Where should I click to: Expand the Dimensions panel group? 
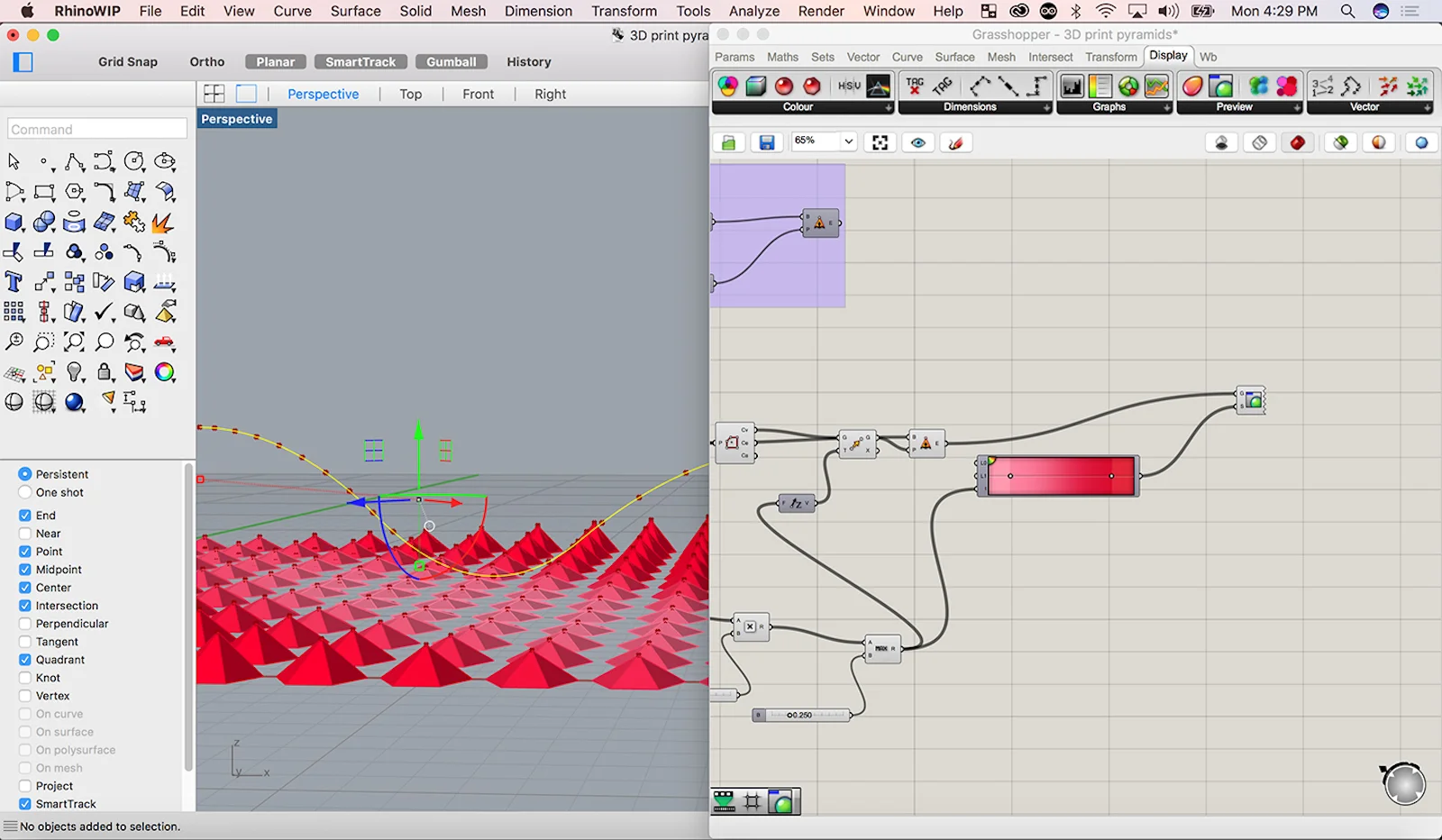(x=1046, y=107)
